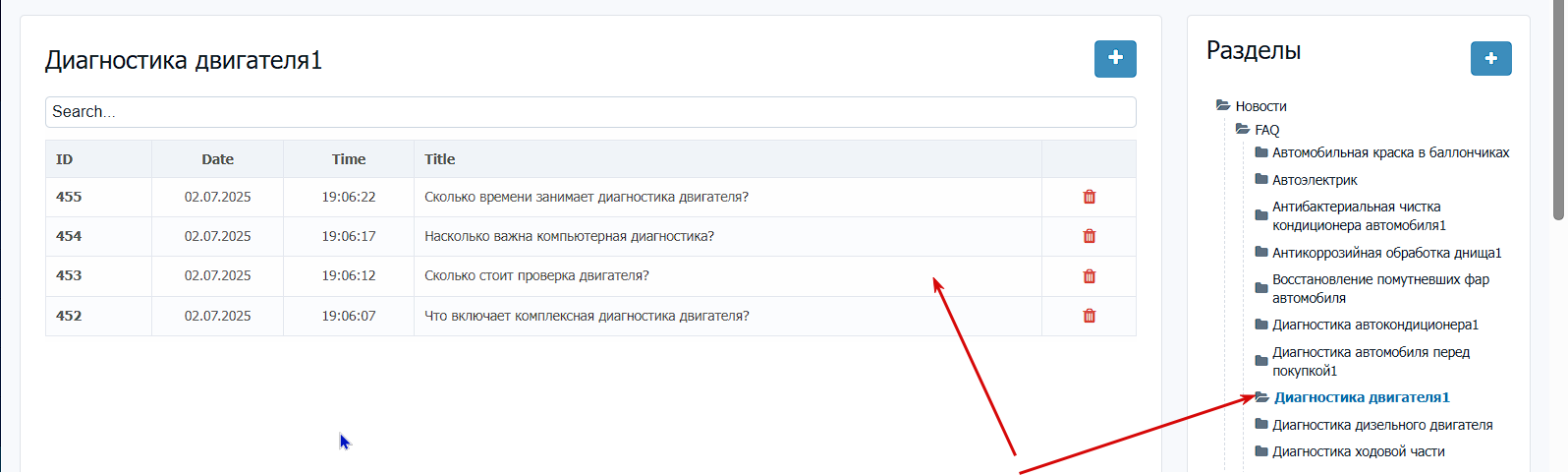Select Диагностика автокондиционера1 section

1375,325
